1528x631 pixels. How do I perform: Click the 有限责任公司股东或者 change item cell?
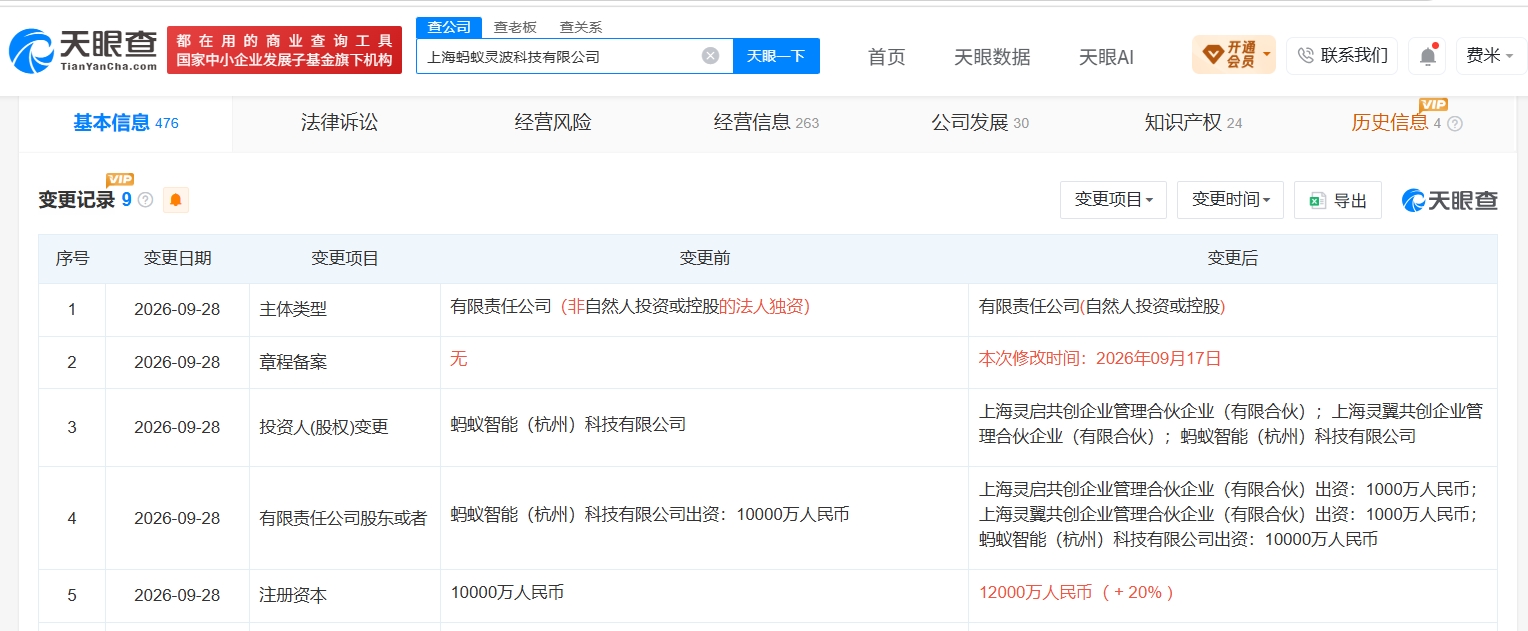tap(345, 518)
